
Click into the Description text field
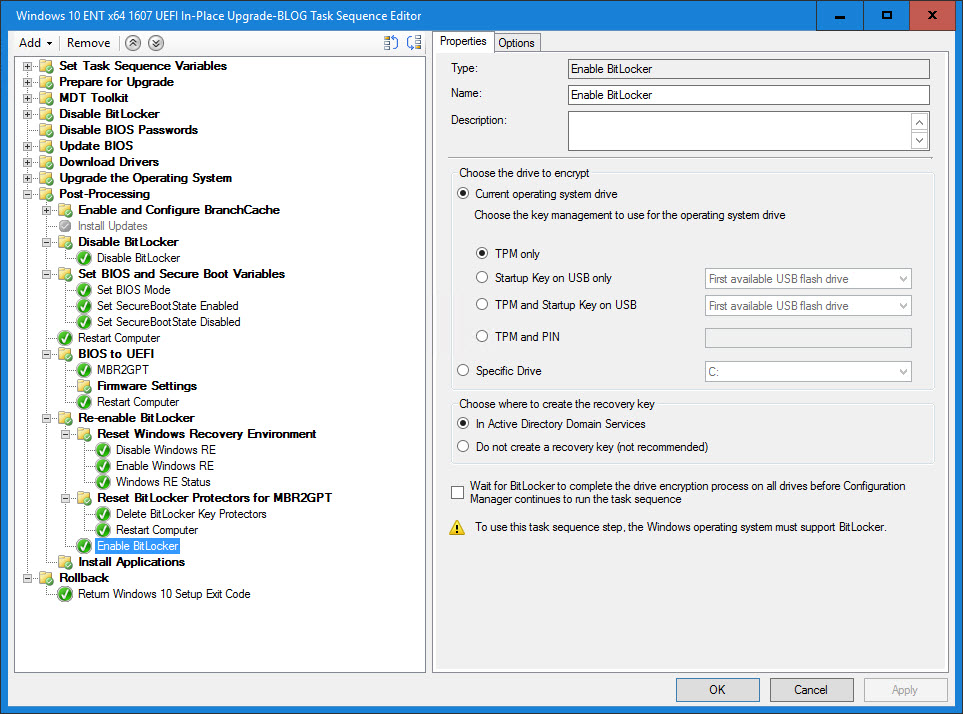tap(738, 131)
